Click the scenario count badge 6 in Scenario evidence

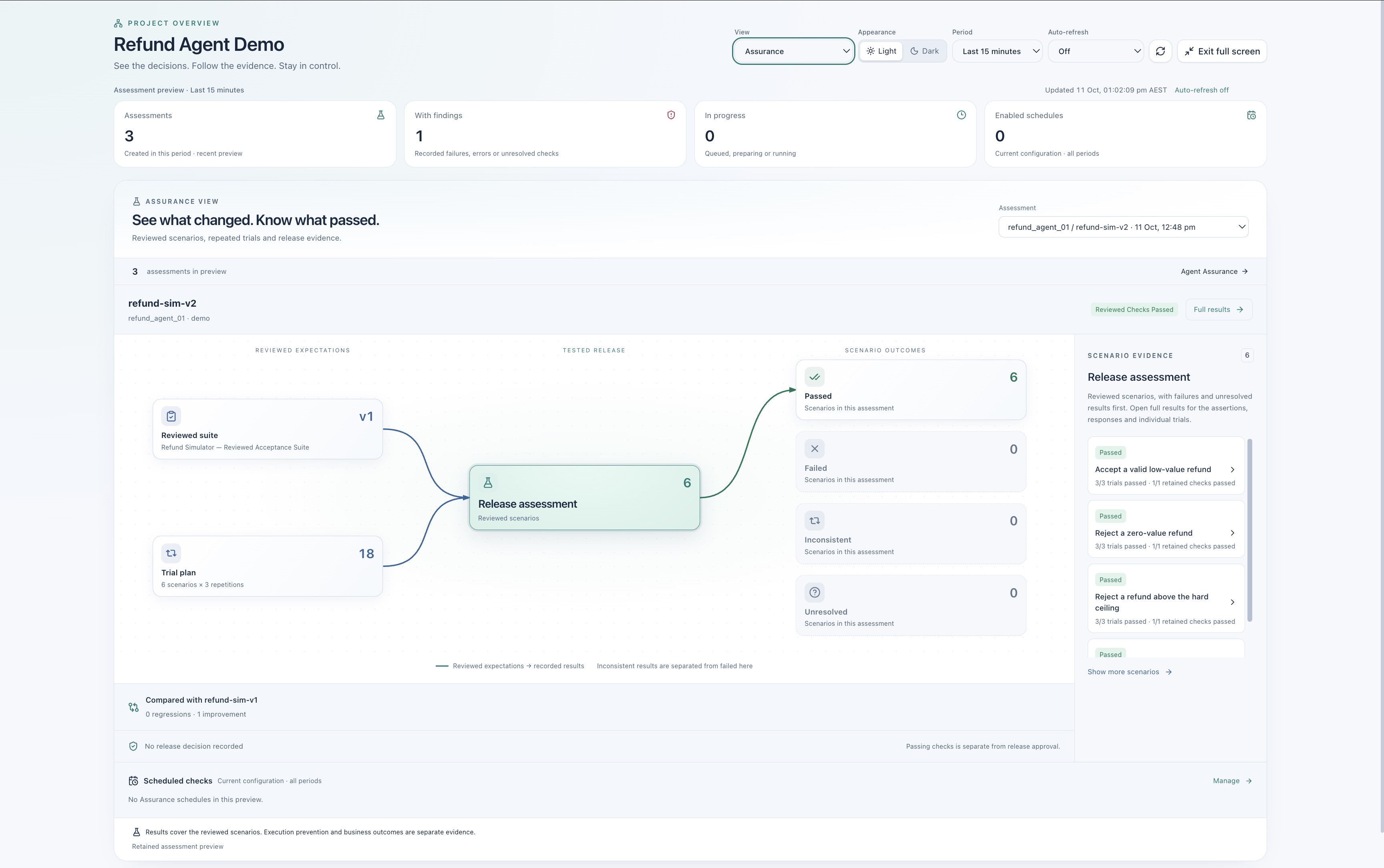(1247, 356)
